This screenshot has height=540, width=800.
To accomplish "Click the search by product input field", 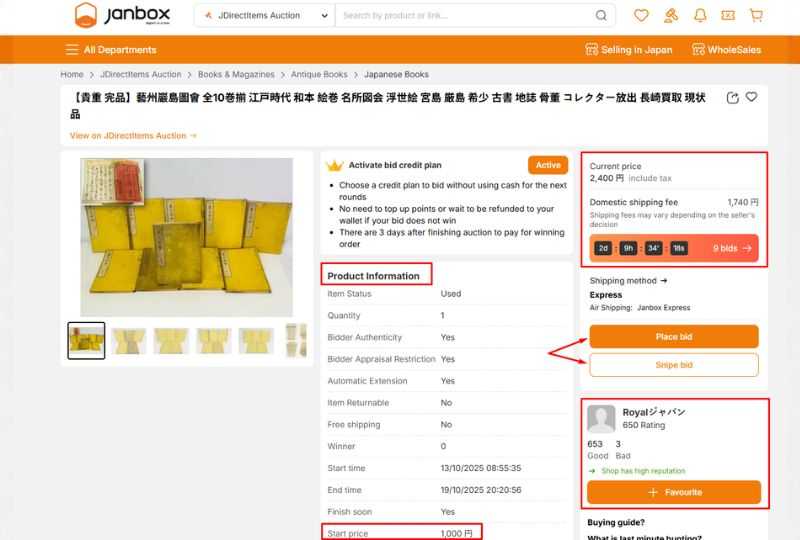I will click(x=465, y=16).
